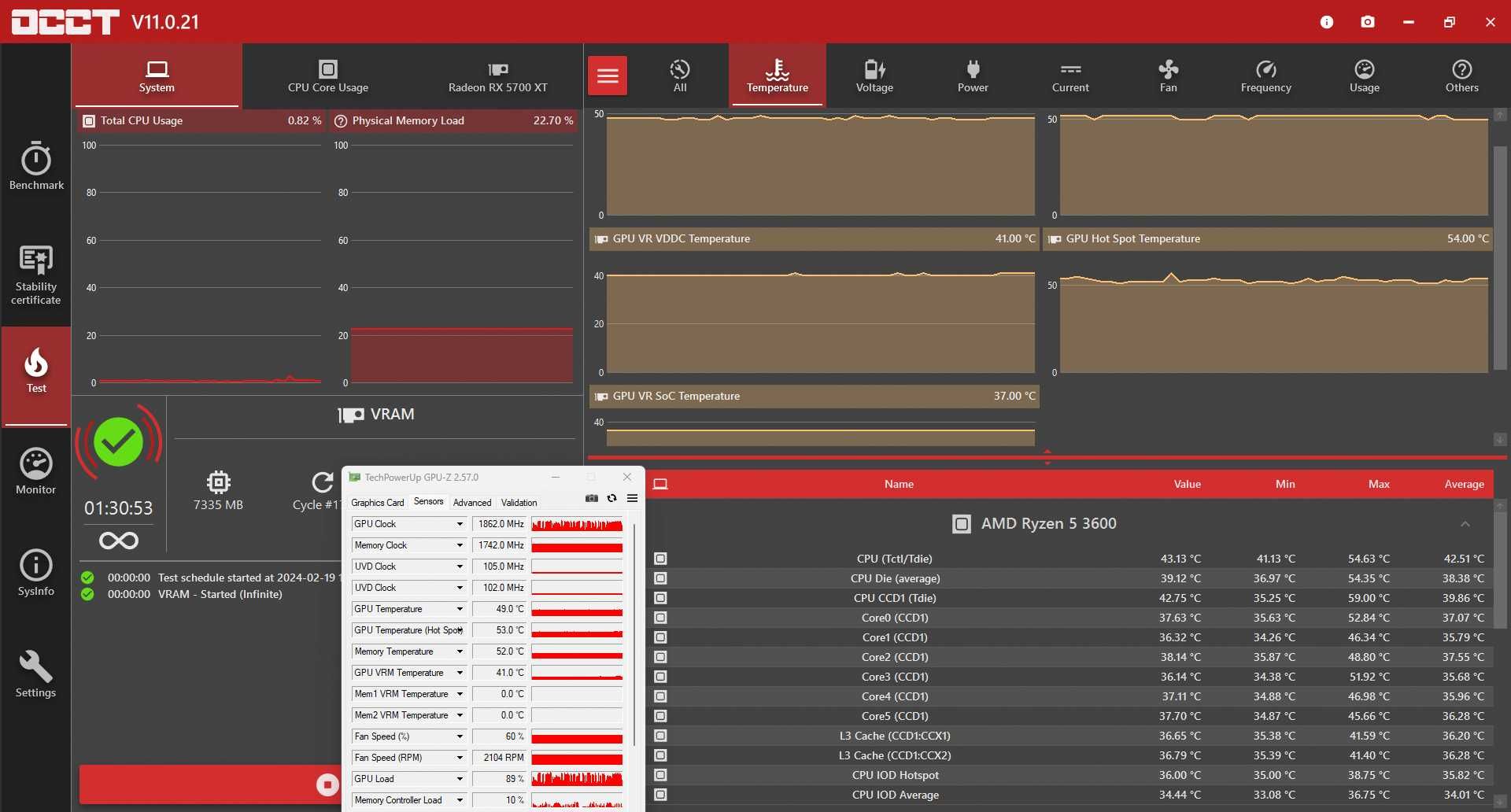Select the Temperature sensors tab
The height and width of the screenshot is (812, 1511).
point(778,76)
